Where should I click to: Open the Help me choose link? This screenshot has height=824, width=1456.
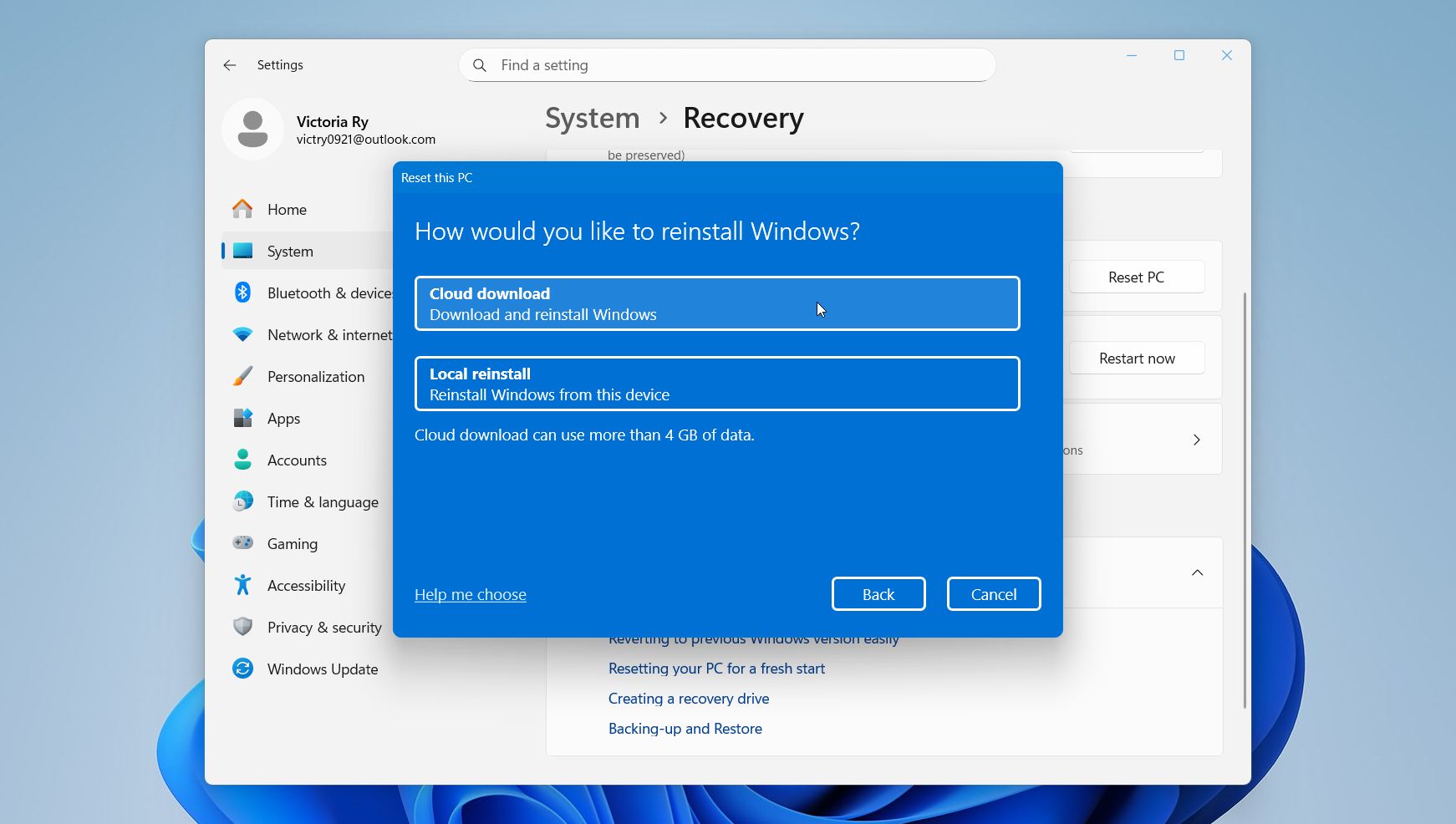click(x=470, y=594)
